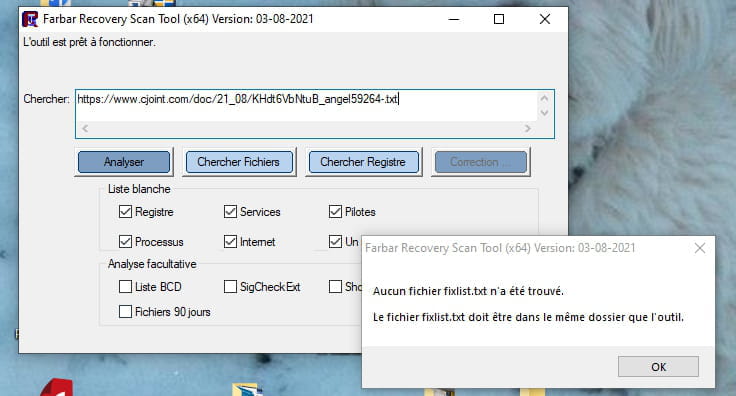Close the fixlist.txt error dialog

click(699, 248)
